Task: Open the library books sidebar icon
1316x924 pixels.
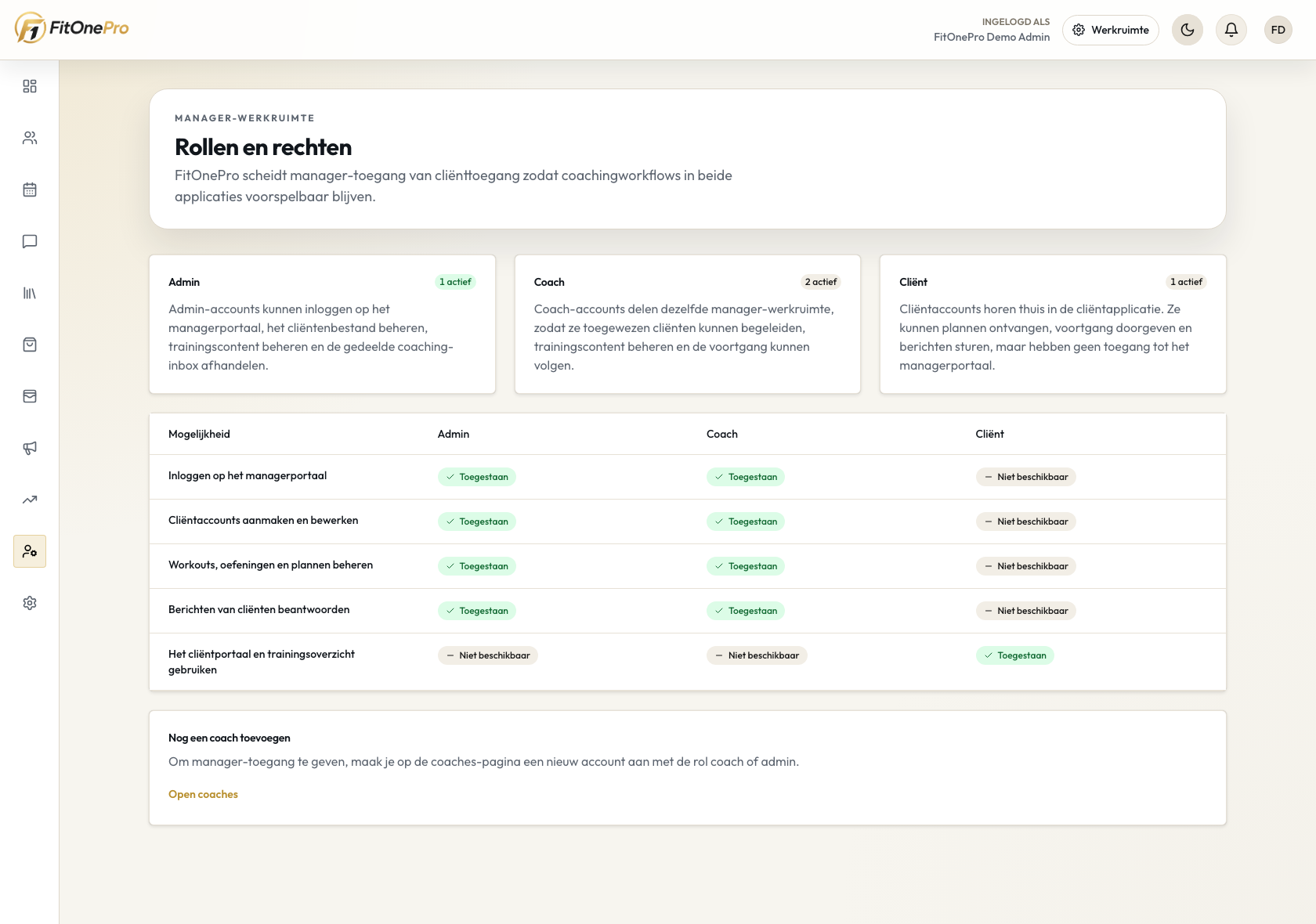Action: click(30, 293)
